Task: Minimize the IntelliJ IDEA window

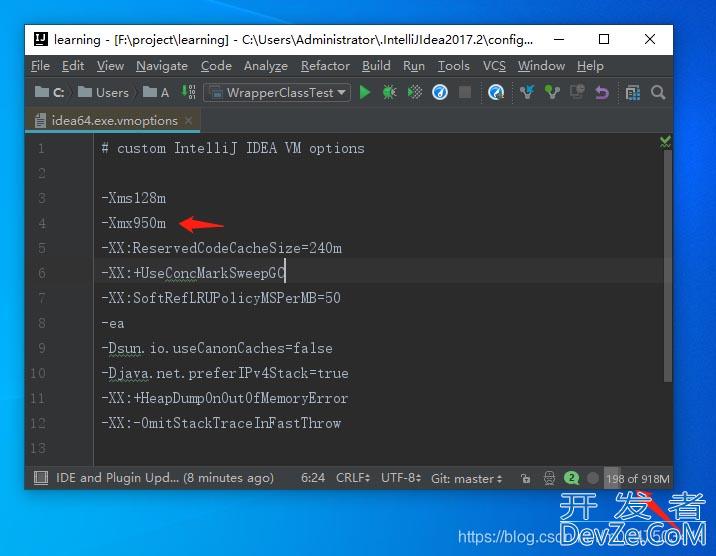Action: 558,39
